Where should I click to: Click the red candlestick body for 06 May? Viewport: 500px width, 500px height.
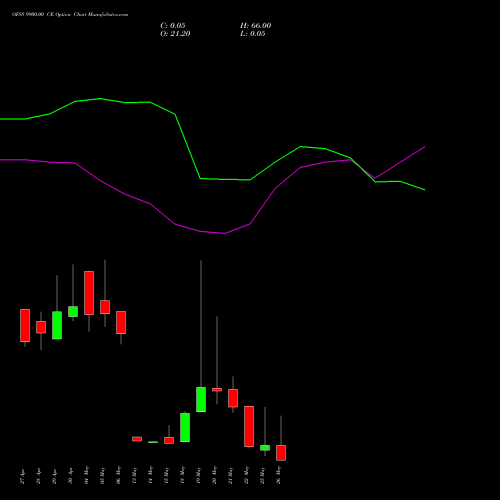[x=121, y=322]
